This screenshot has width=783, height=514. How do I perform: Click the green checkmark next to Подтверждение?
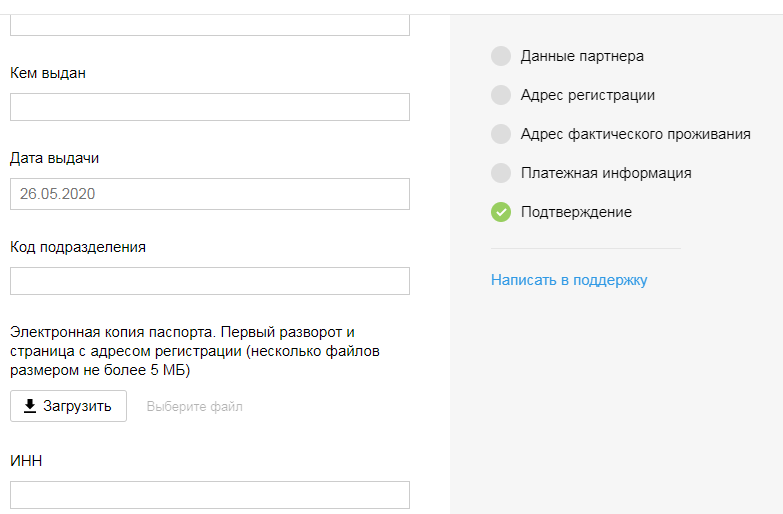pyautogui.click(x=501, y=212)
